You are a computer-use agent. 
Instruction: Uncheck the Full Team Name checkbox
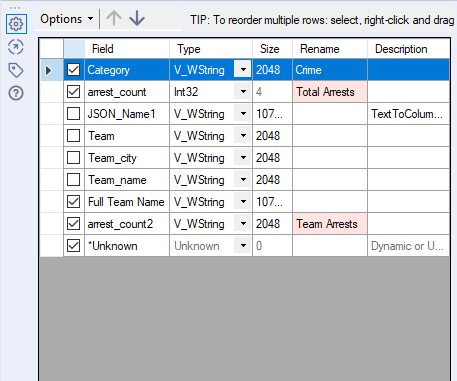(x=73, y=202)
